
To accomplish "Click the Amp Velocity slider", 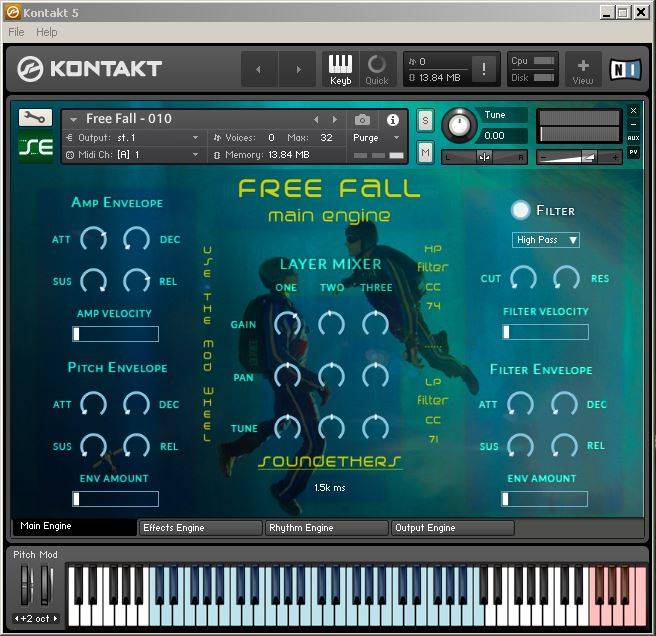I will pyautogui.click(x=115, y=334).
